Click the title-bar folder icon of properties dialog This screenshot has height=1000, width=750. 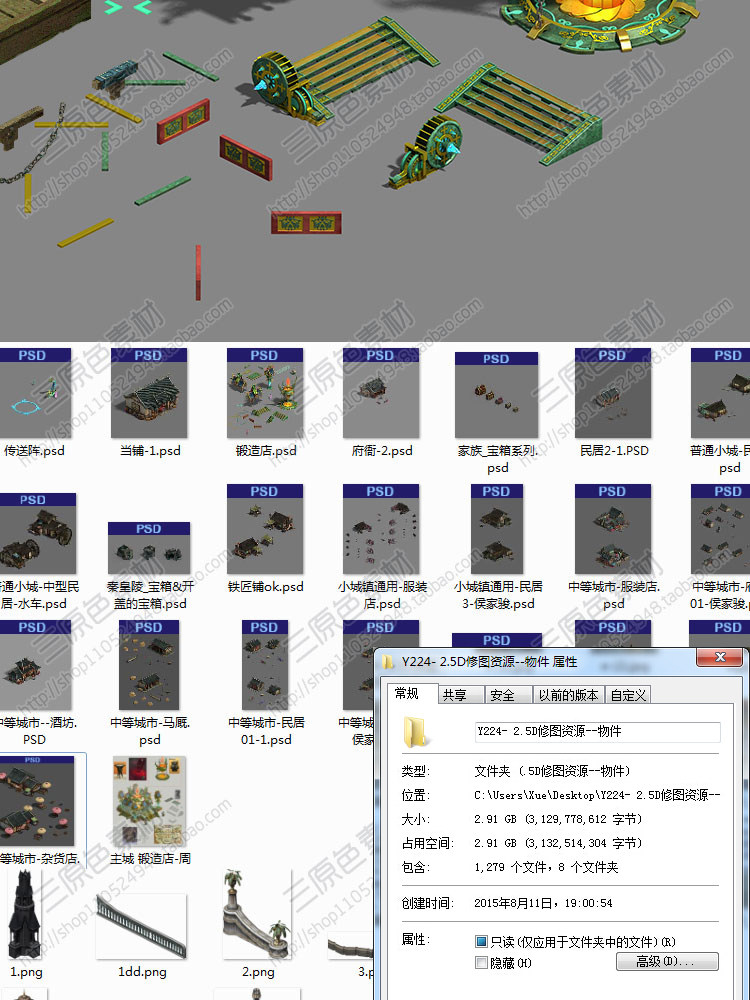tap(388, 661)
